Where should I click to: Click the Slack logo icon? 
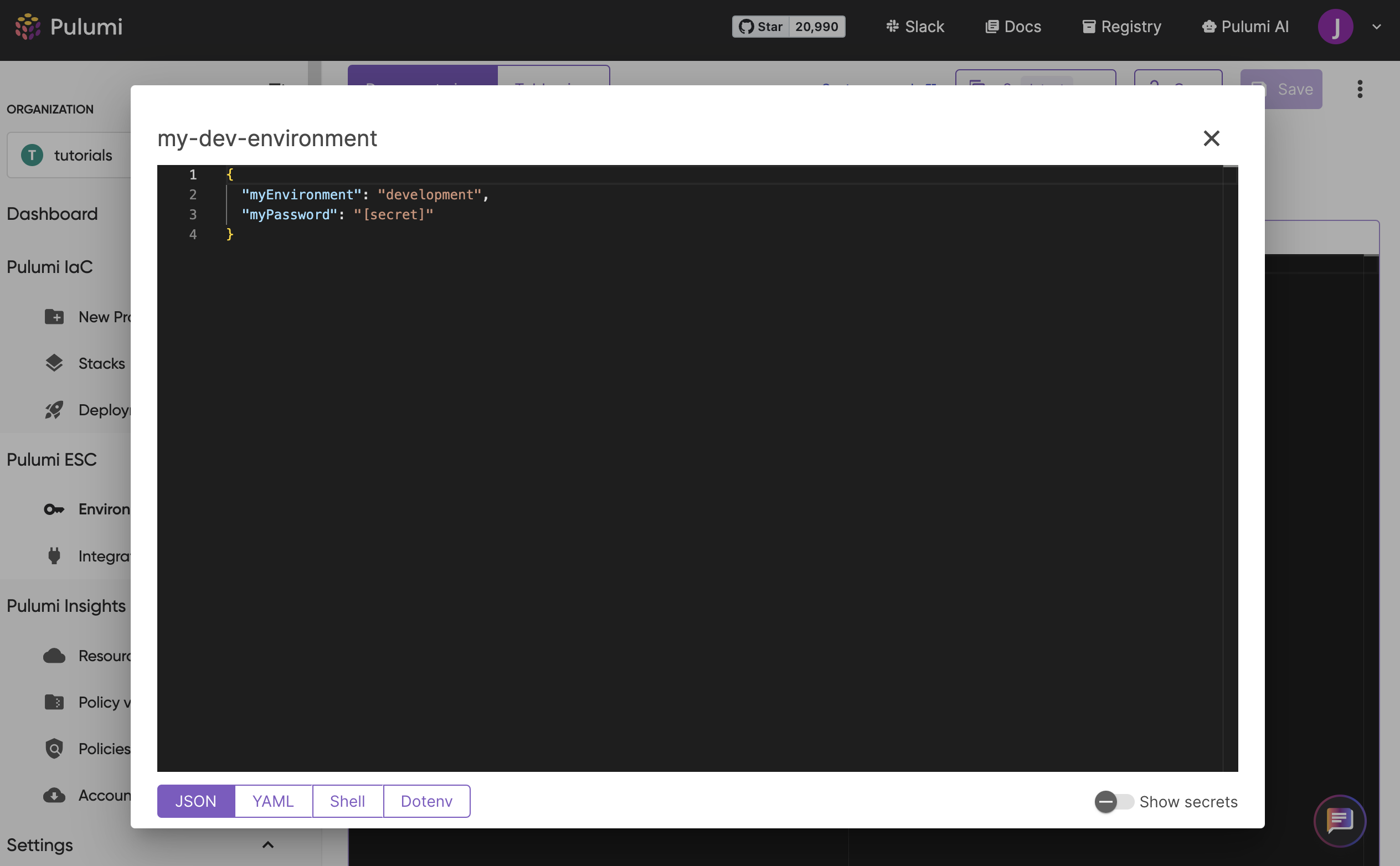(x=892, y=26)
